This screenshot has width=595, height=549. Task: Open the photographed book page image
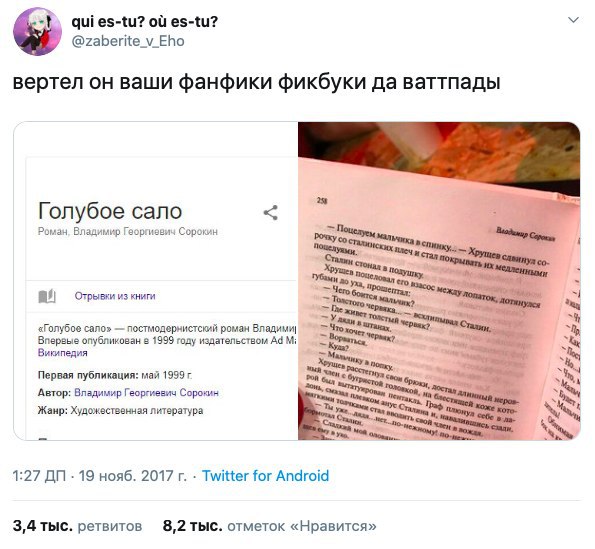click(x=439, y=281)
